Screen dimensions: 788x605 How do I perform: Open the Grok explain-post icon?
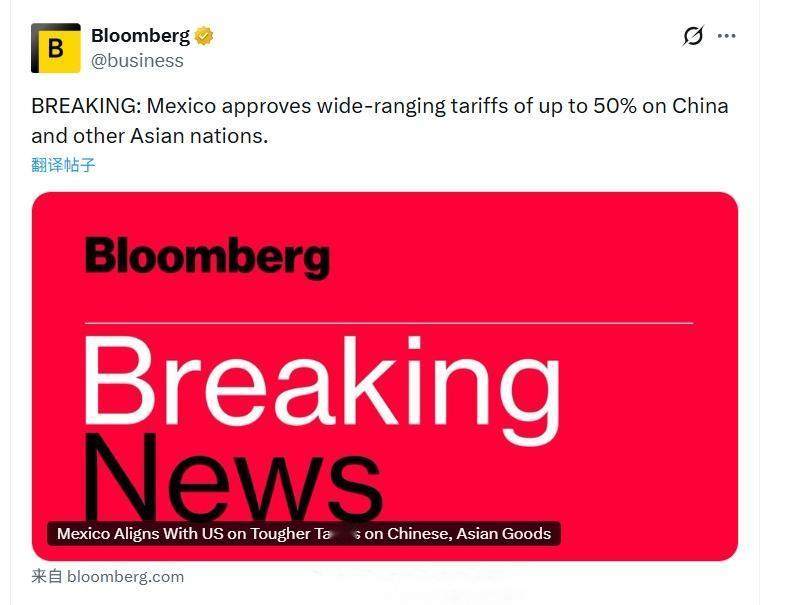click(x=693, y=36)
